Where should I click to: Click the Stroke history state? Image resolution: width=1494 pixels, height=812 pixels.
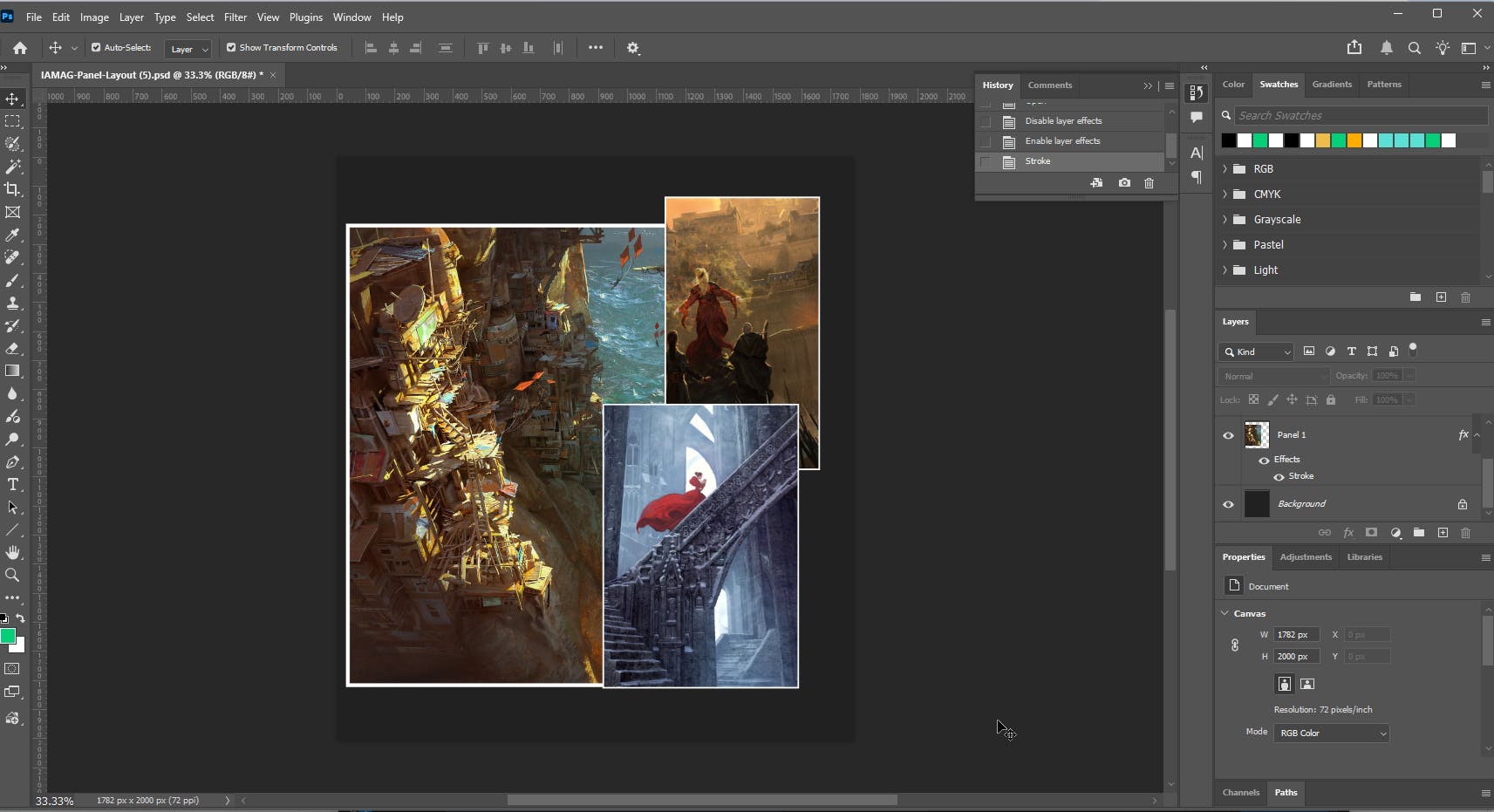click(x=1038, y=161)
